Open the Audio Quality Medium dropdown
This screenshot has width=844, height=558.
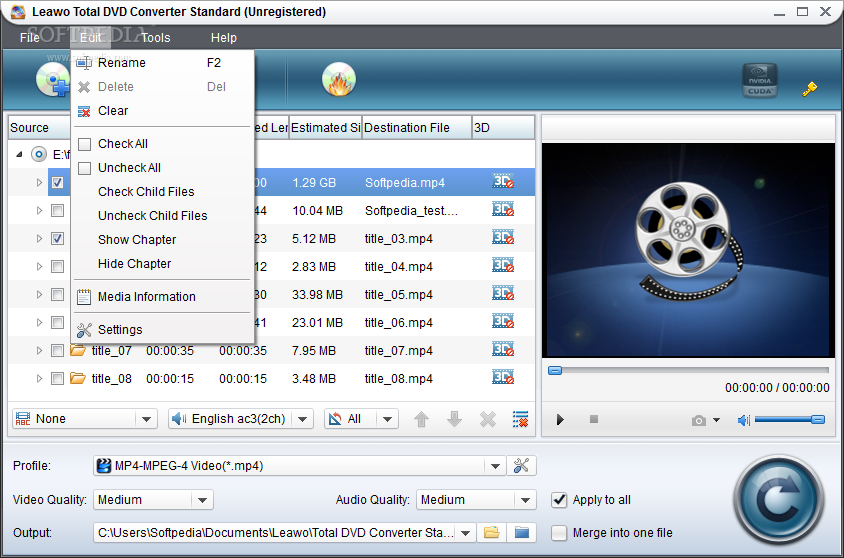coord(476,500)
